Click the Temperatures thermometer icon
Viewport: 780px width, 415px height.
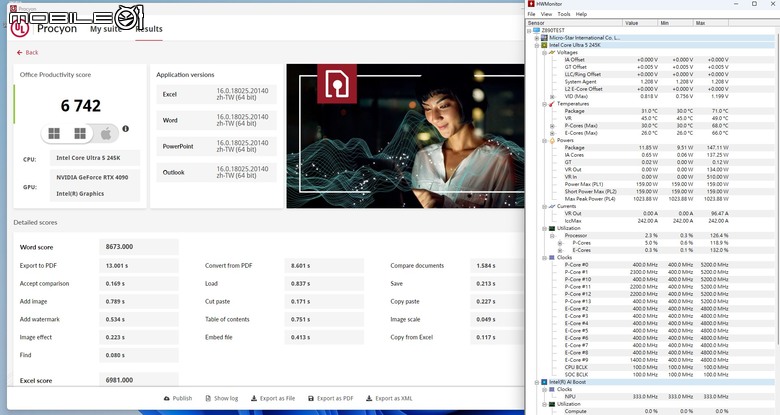pyautogui.click(x=552, y=104)
